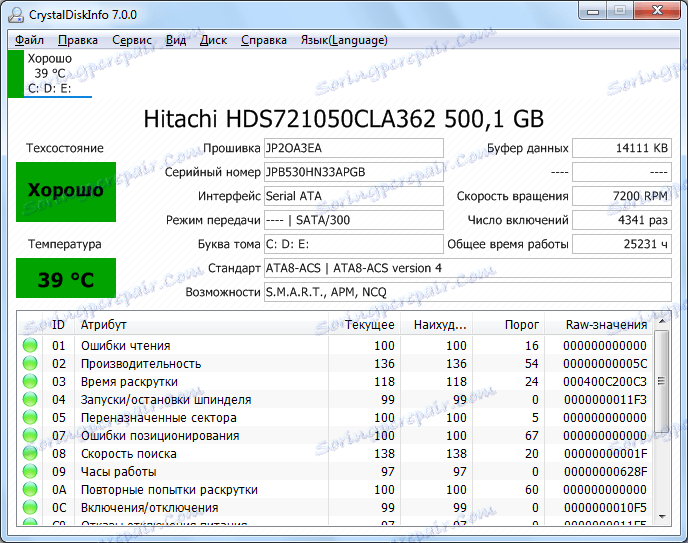Select the Включения/отключения row
The height and width of the screenshot is (543, 688).
pos(336,507)
